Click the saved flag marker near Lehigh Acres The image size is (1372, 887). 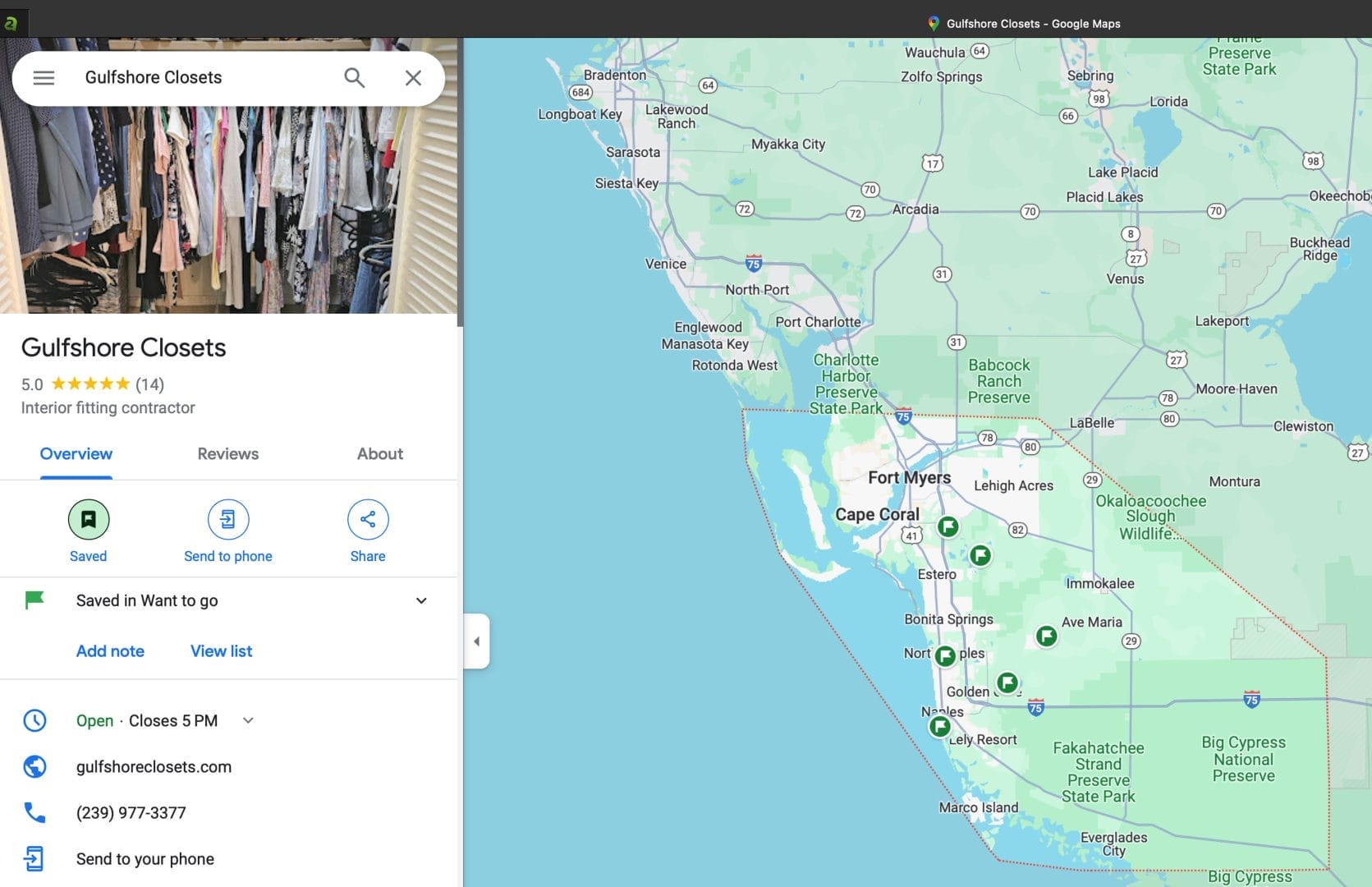[948, 526]
